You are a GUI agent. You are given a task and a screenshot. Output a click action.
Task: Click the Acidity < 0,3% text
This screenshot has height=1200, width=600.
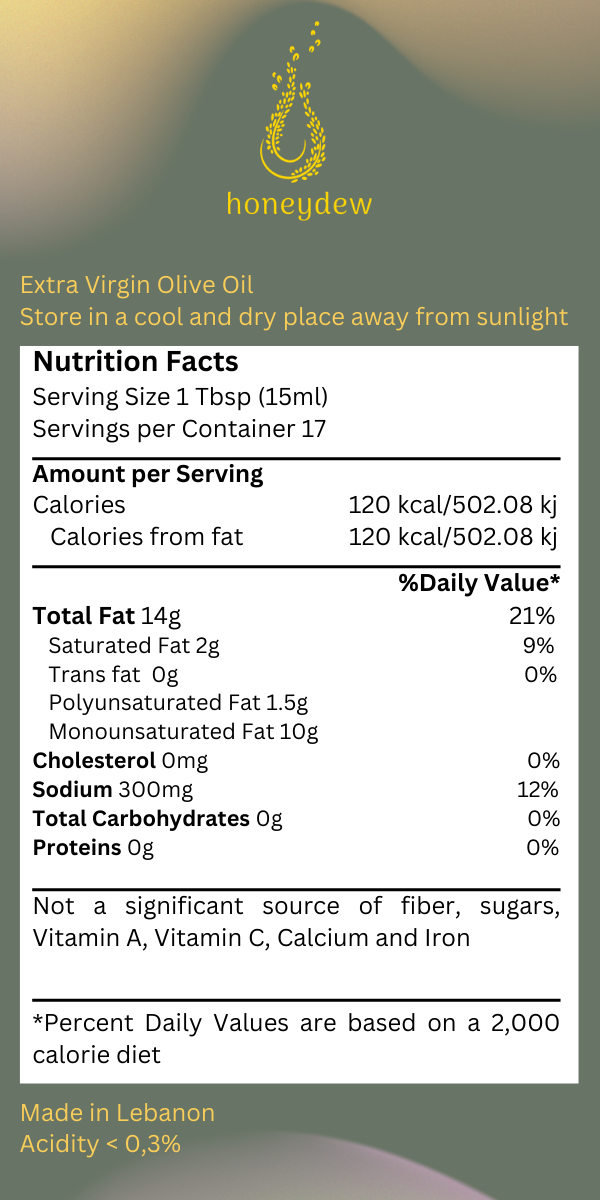click(100, 1144)
